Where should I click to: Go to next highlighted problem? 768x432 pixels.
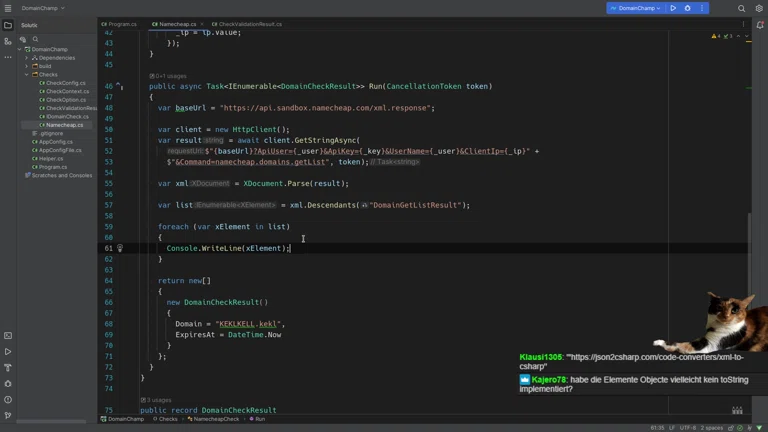tap(746, 36)
